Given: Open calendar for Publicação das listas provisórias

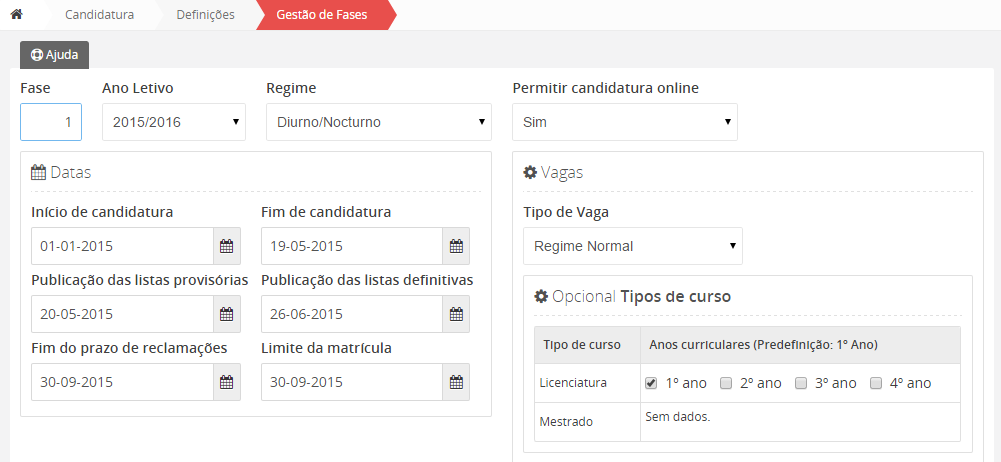Looking at the screenshot, I should click(226, 314).
